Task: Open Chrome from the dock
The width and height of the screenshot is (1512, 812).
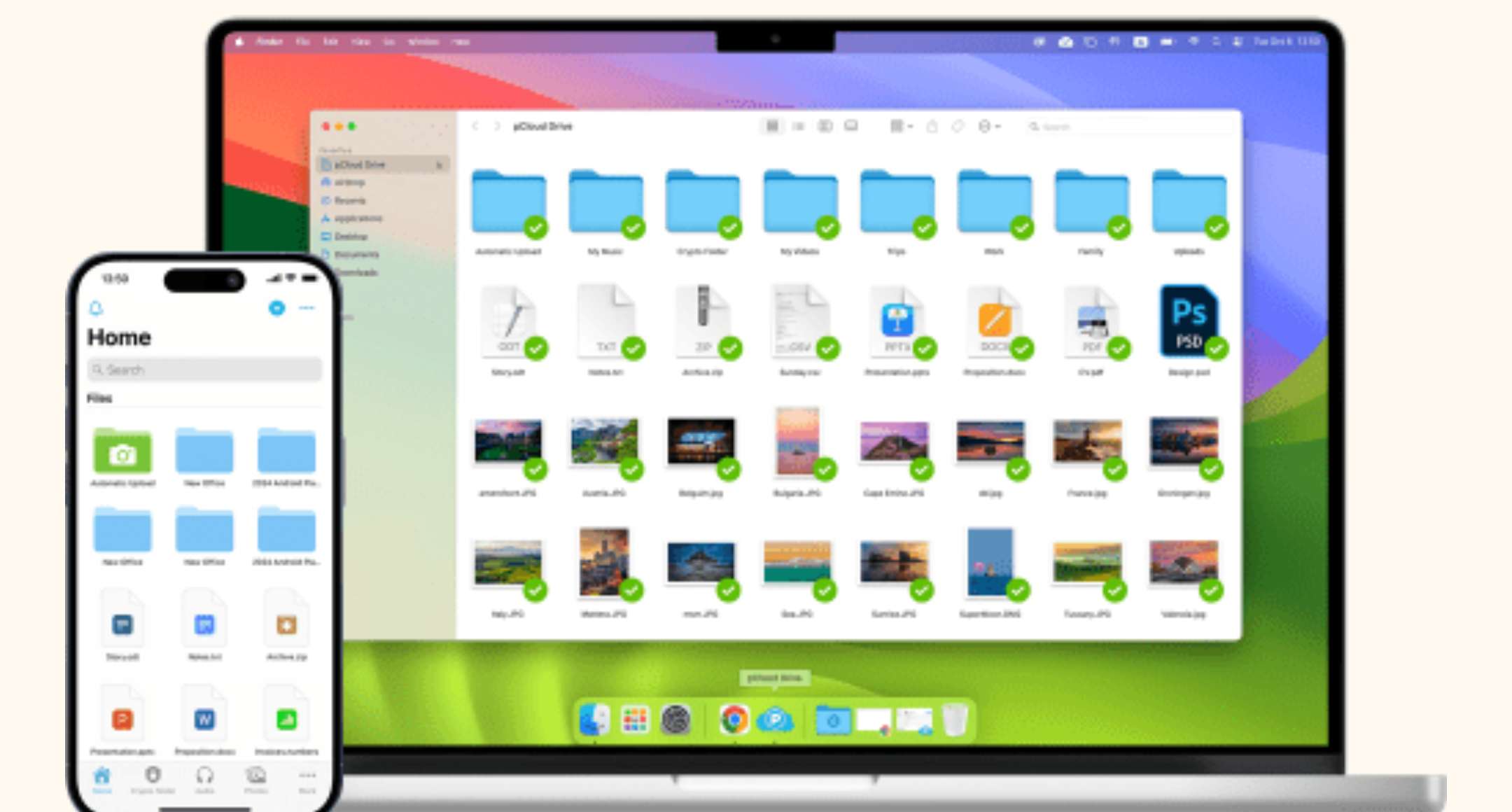Action: click(x=734, y=720)
